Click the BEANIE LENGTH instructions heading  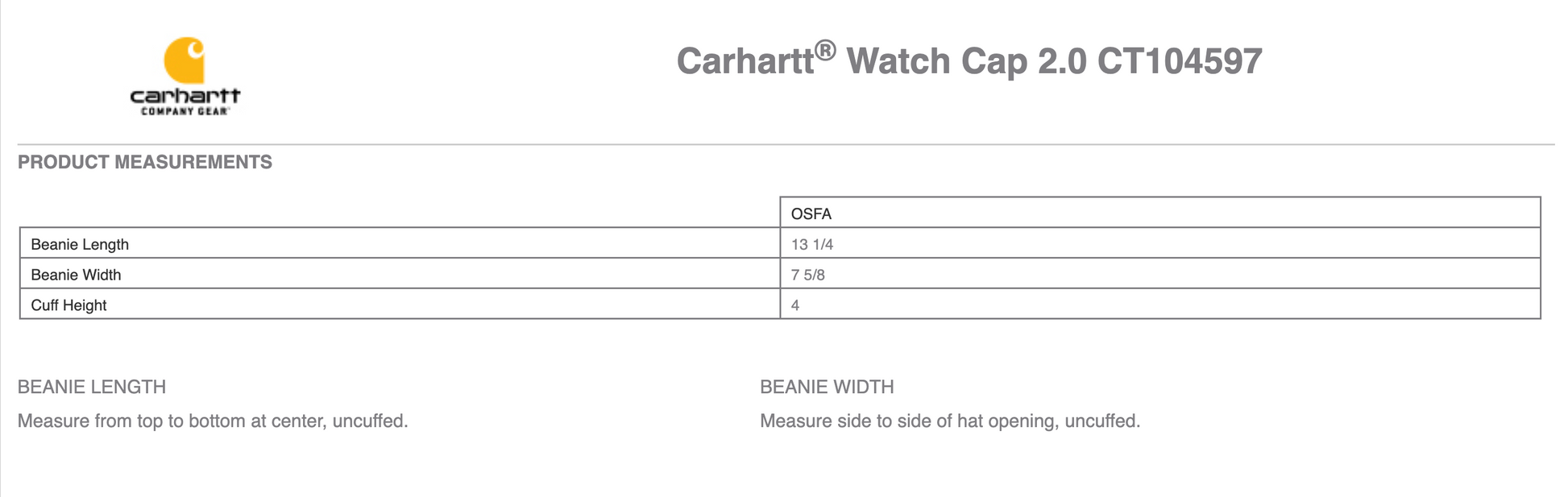tap(92, 387)
